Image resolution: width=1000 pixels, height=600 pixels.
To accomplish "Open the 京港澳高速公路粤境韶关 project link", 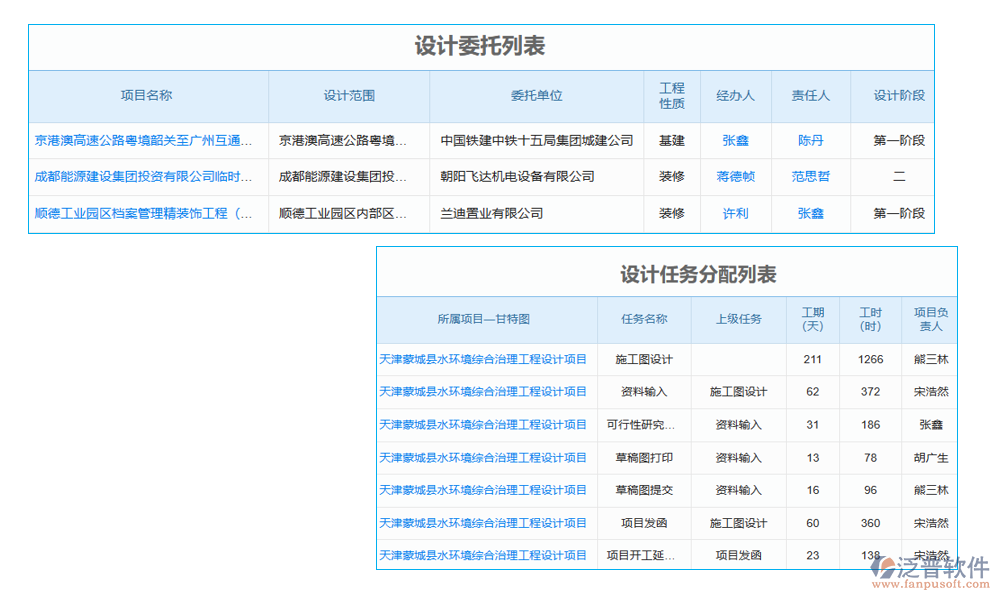I will tap(144, 141).
